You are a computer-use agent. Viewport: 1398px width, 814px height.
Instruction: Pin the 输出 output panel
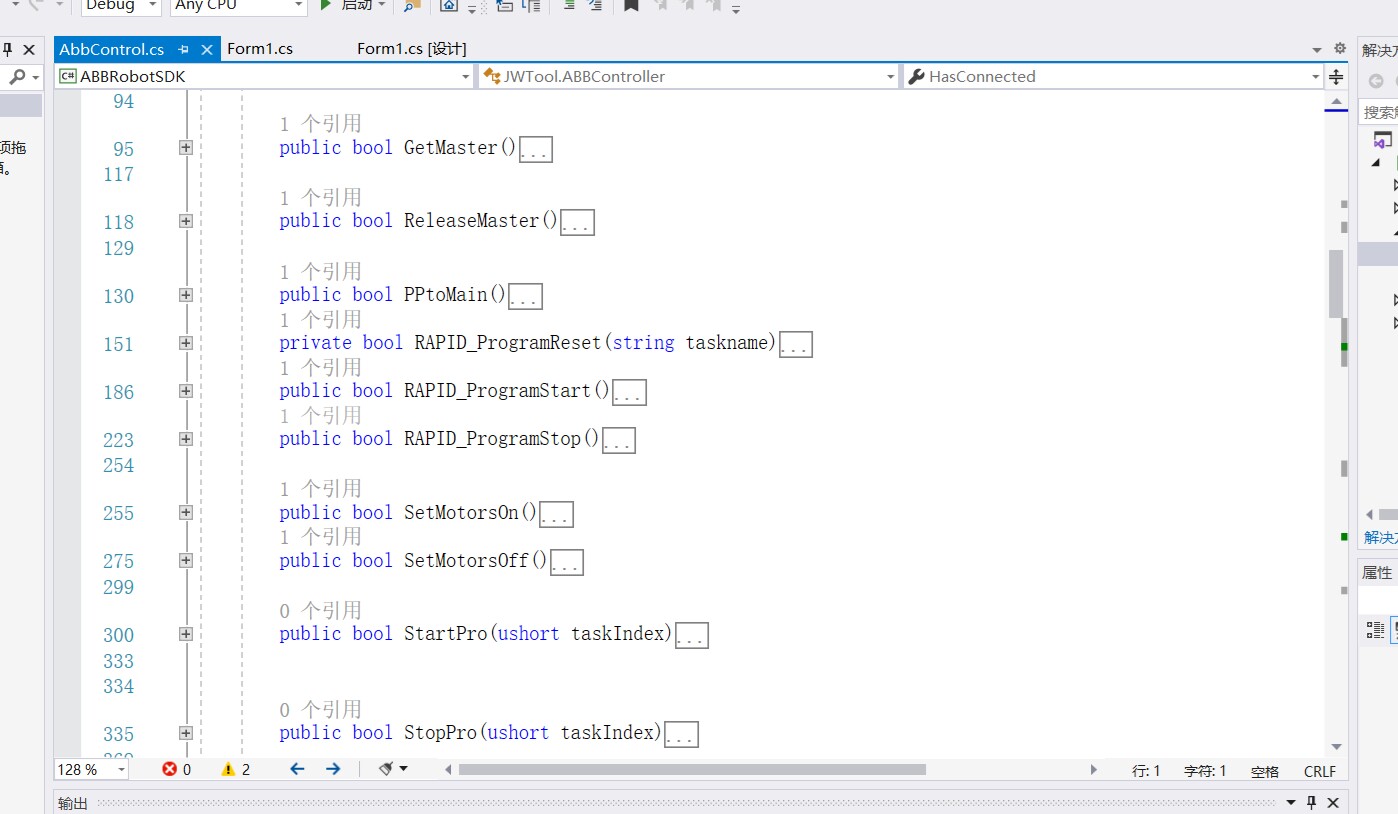1313,802
